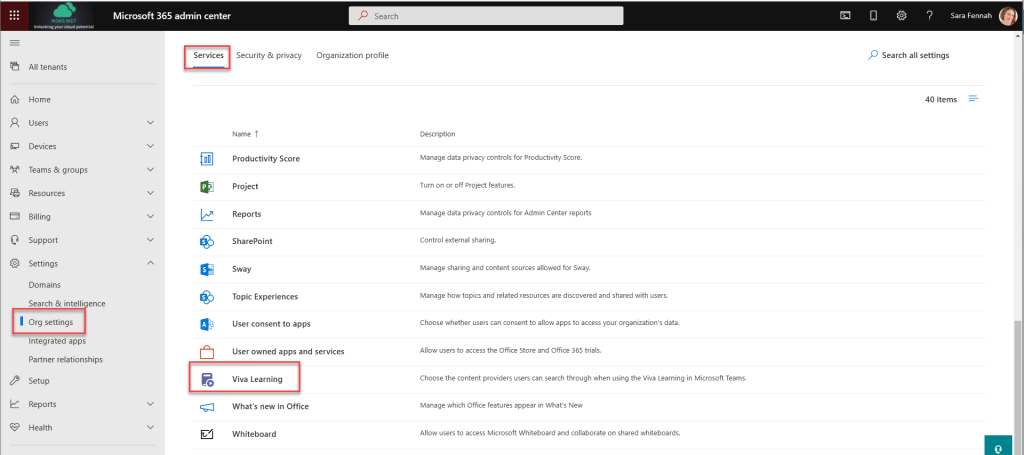Open the Viva Learning service

tap(257, 379)
